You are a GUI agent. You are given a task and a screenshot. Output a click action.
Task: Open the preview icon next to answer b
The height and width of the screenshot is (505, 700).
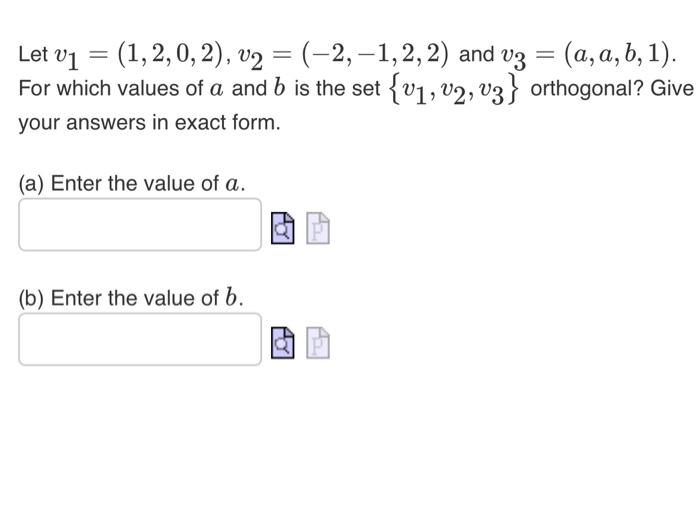pyautogui.click(x=283, y=343)
